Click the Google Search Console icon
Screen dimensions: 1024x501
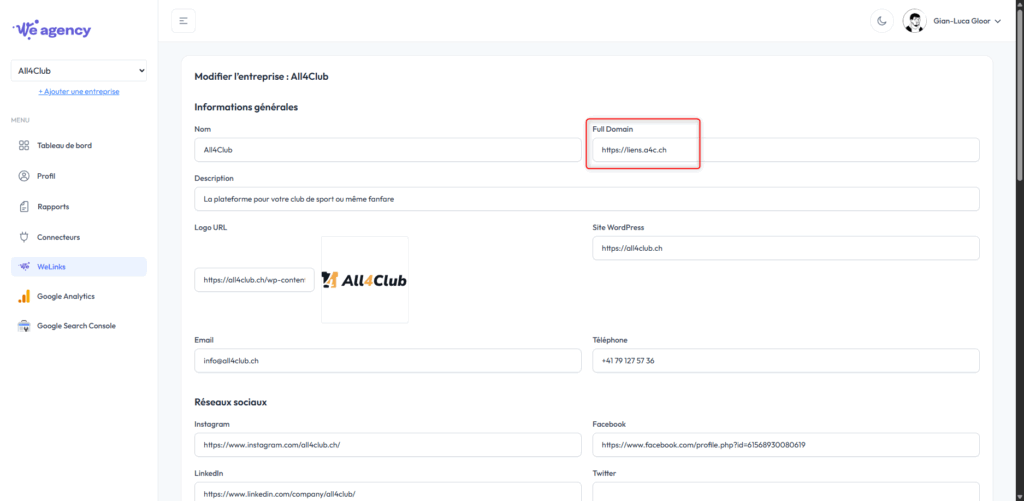[24, 326]
